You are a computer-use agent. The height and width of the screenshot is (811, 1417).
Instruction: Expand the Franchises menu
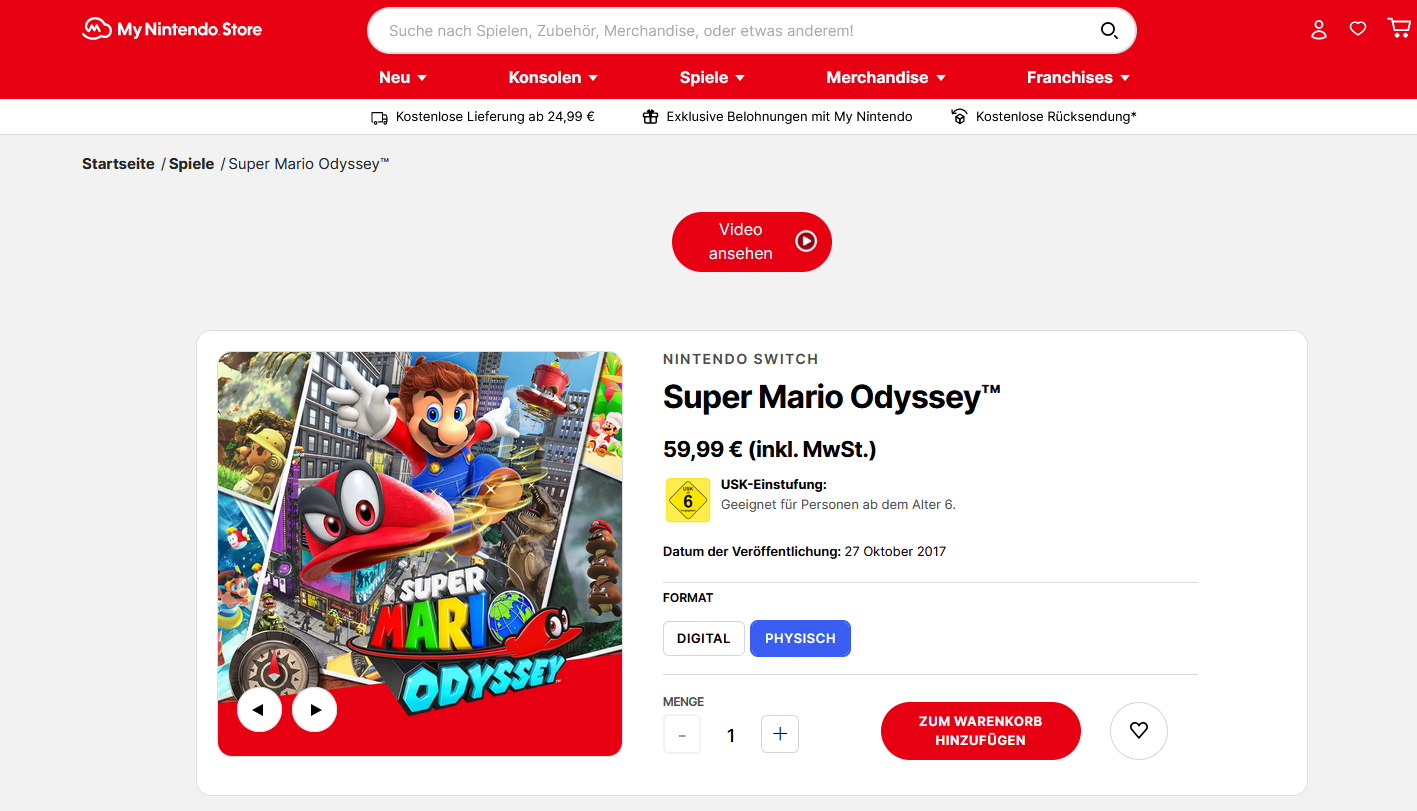1078,77
